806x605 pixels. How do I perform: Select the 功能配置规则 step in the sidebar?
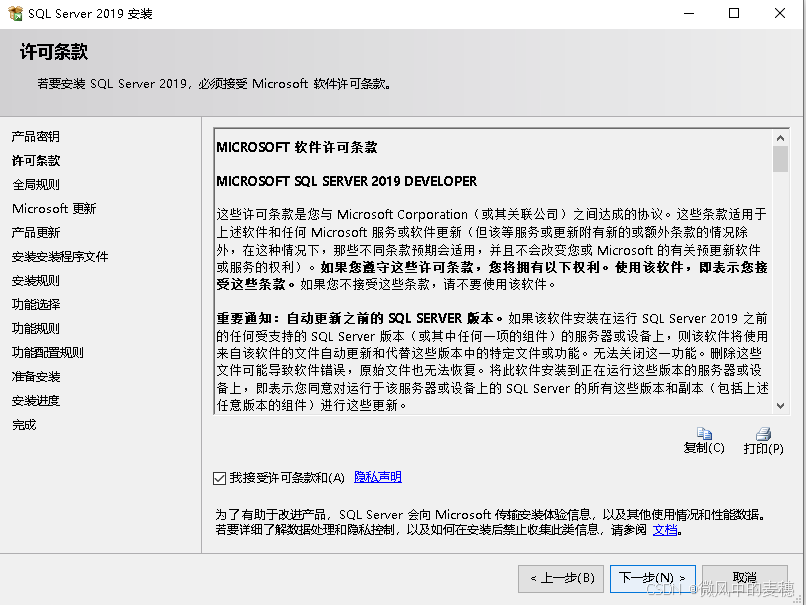(48, 353)
